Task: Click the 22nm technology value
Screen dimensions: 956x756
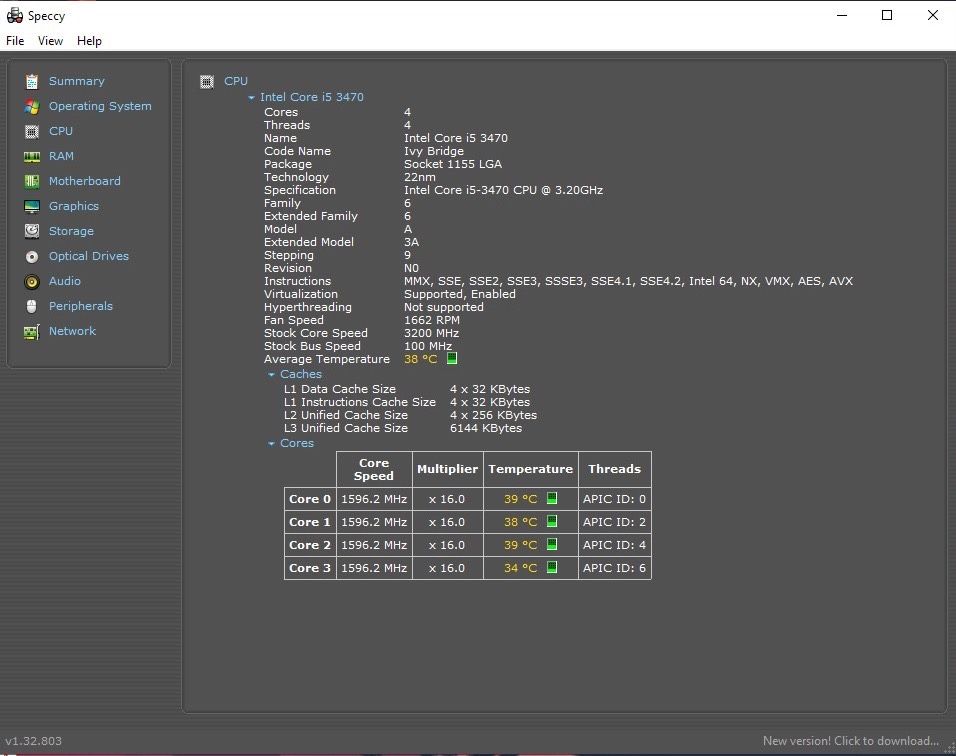Action: 419,177
